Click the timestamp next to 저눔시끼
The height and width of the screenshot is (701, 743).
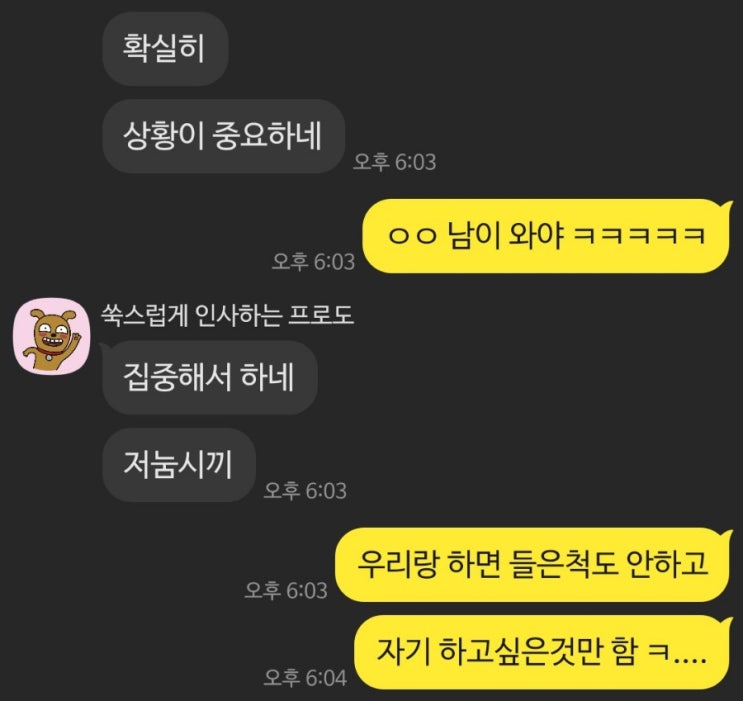point(305,491)
